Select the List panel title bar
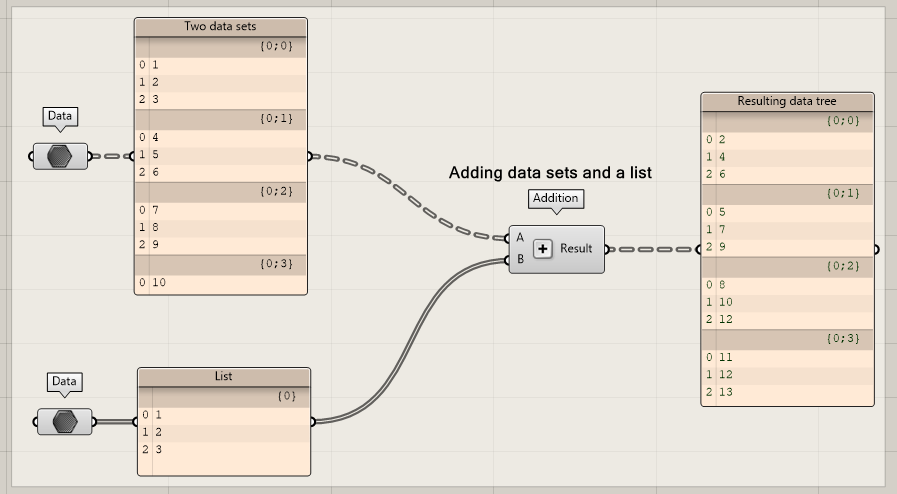 coord(223,377)
